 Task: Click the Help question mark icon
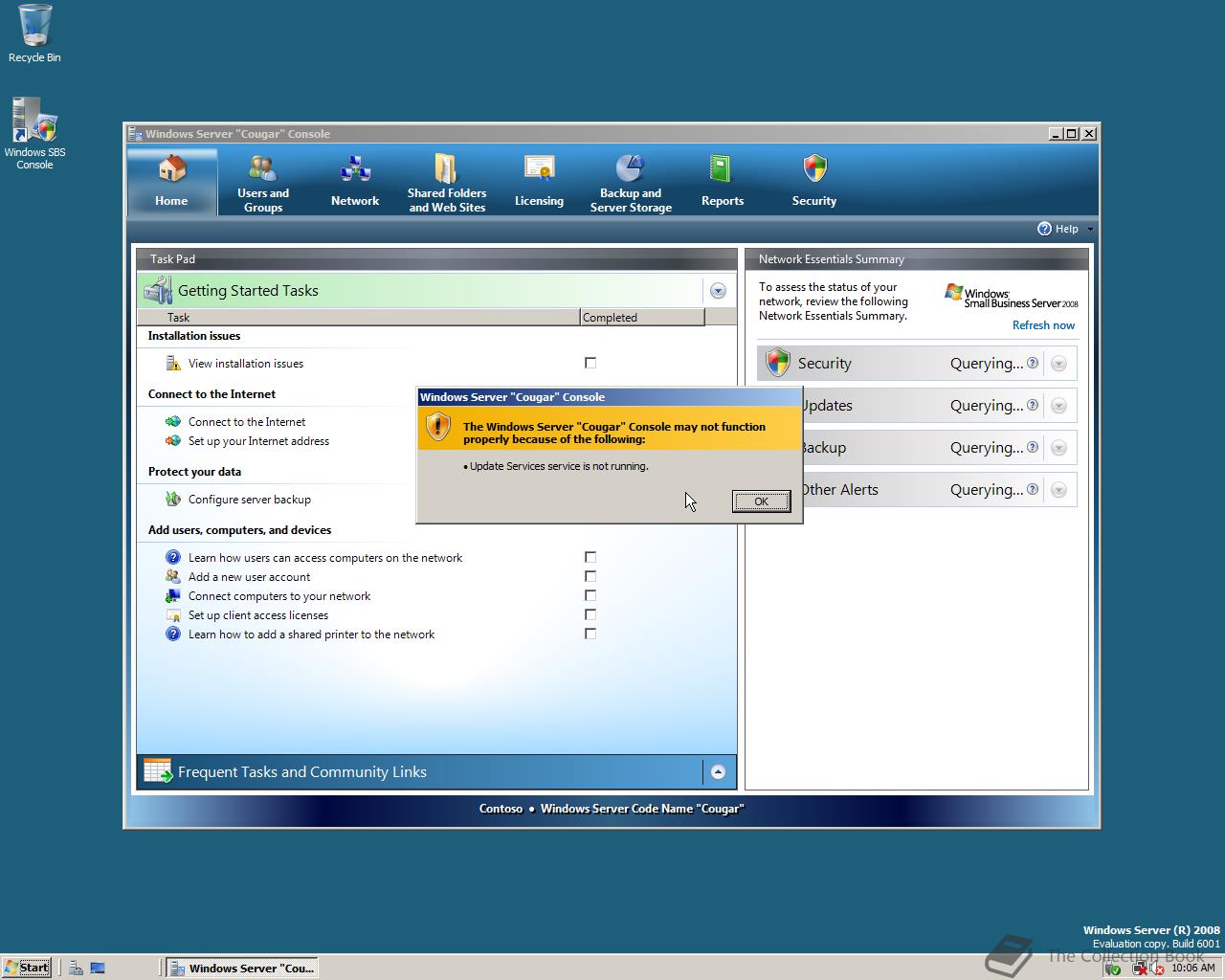click(1044, 229)
